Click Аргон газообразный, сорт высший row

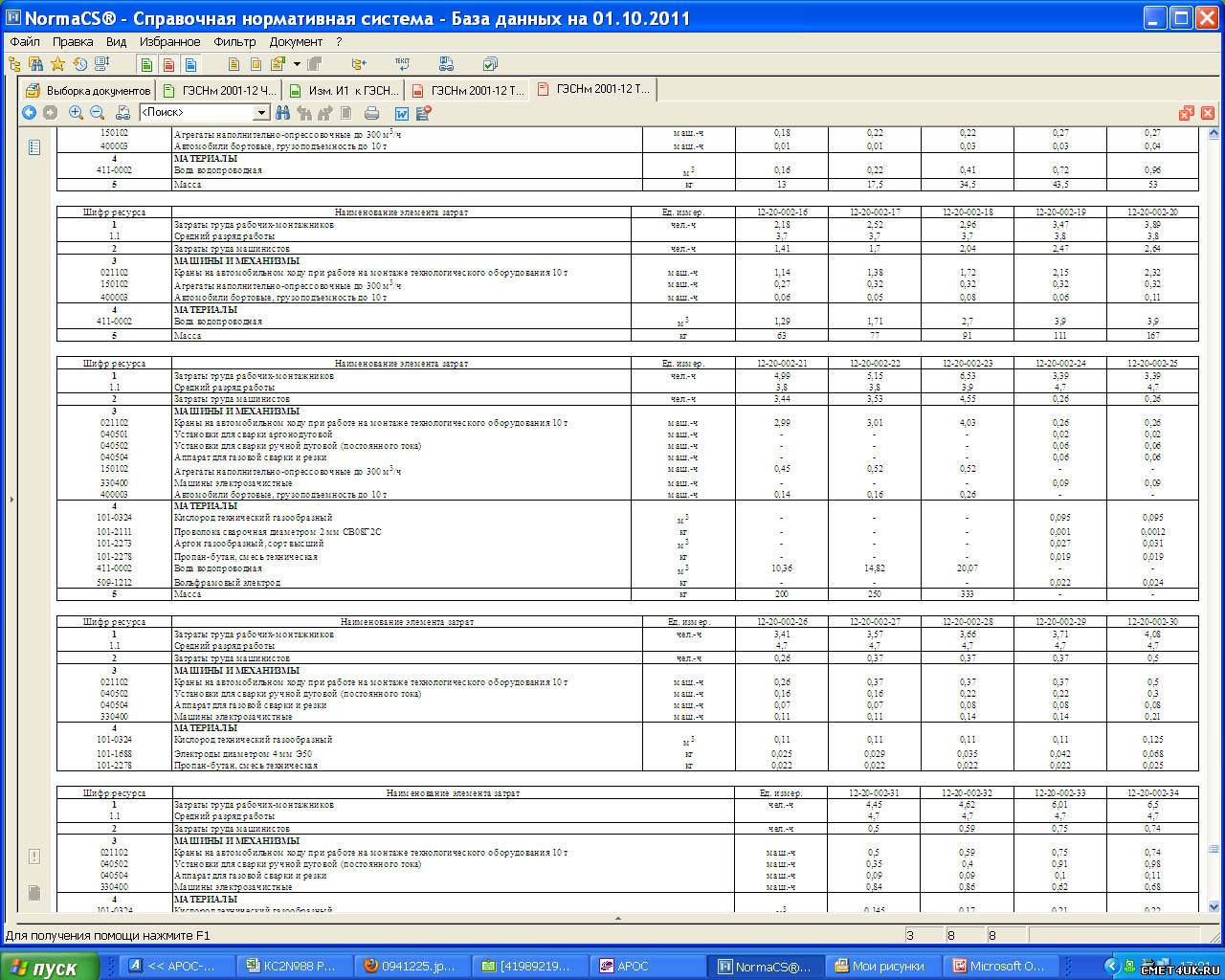click(627, 544)
